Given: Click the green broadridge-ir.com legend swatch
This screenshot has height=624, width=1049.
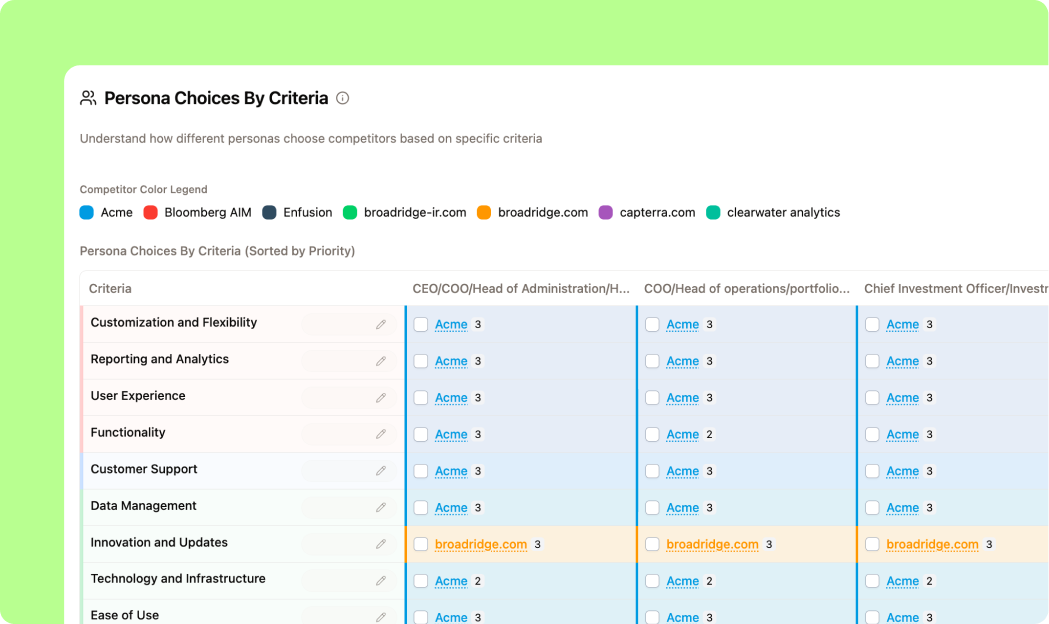Looking at the screenshot, I should (350, 213).
